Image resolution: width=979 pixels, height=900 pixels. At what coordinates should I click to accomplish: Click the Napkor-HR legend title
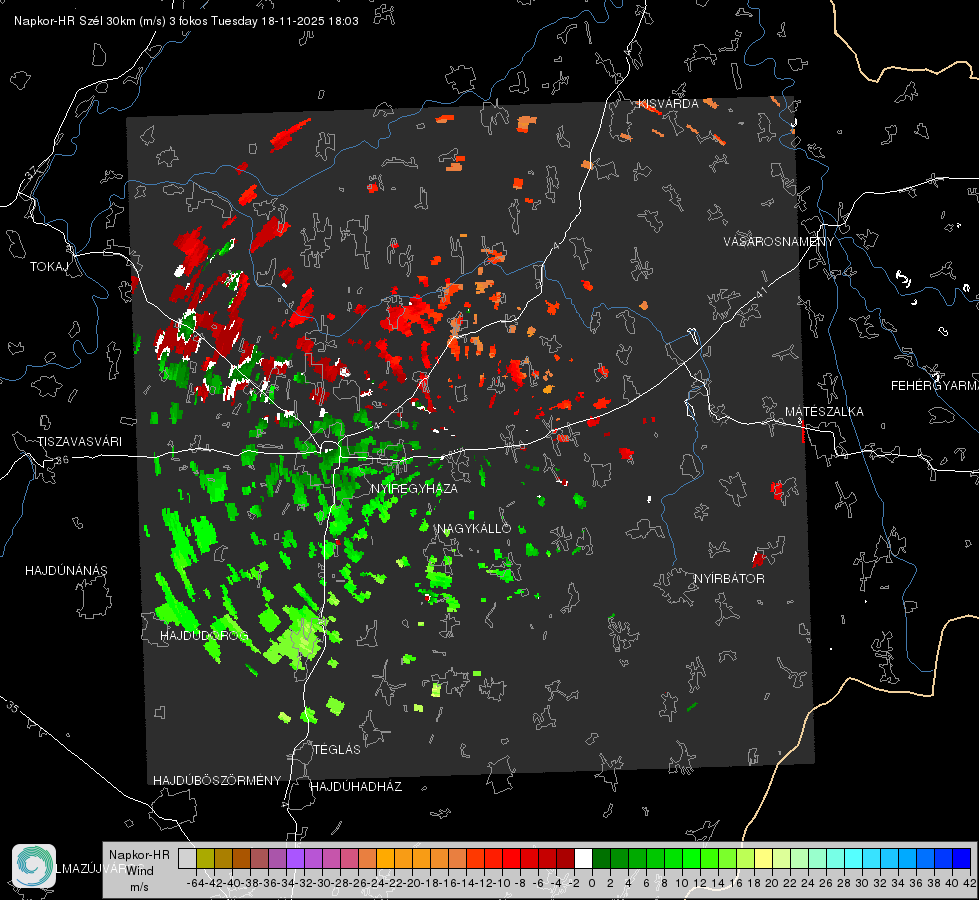click(x=139, y=855)
